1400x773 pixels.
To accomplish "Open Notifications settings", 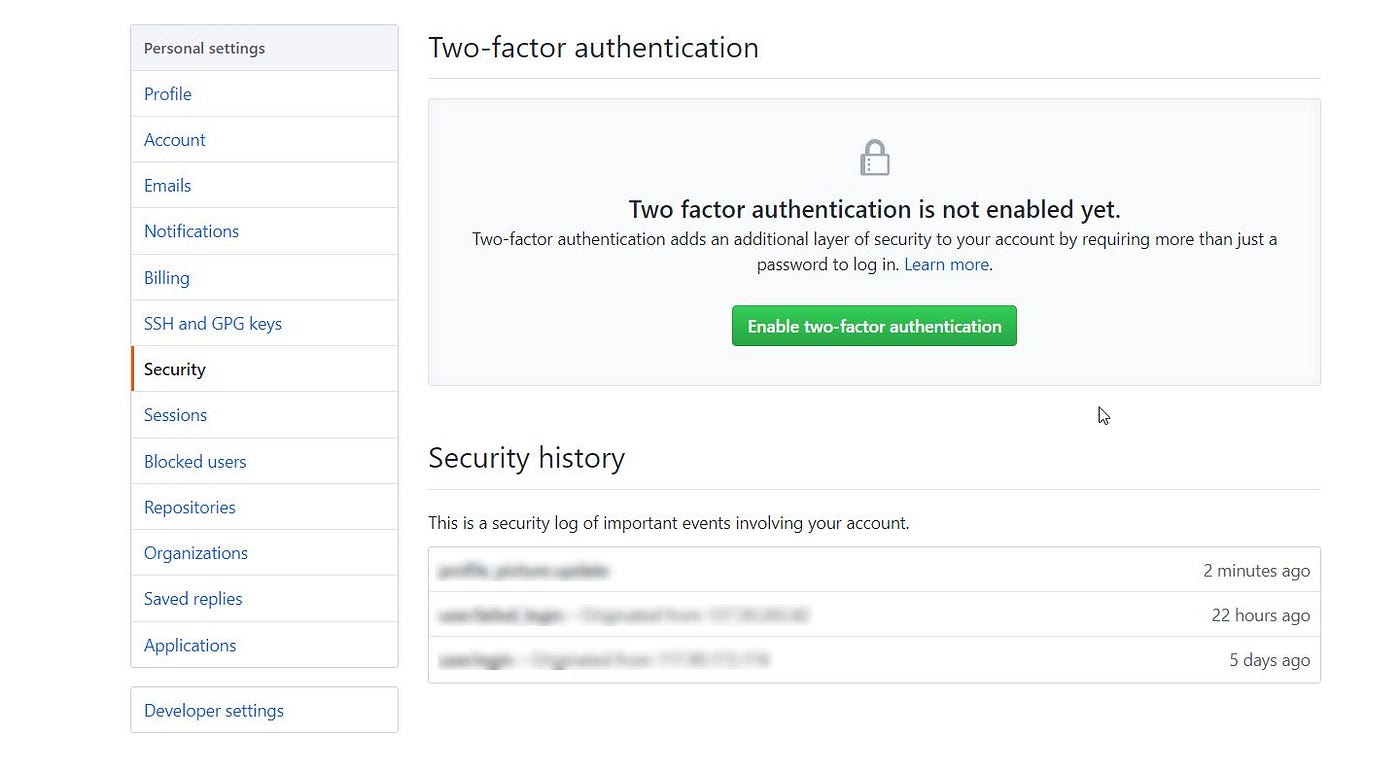I will click(191, 231).
